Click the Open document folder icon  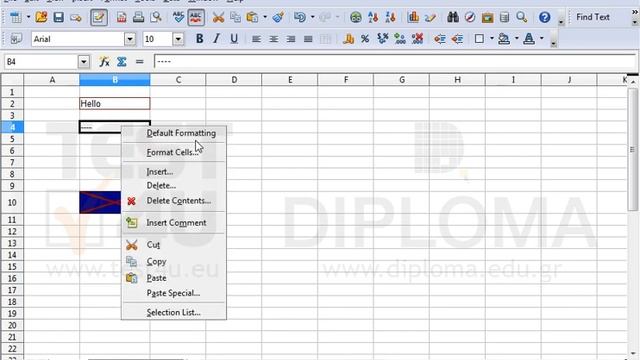click(41, 17)
